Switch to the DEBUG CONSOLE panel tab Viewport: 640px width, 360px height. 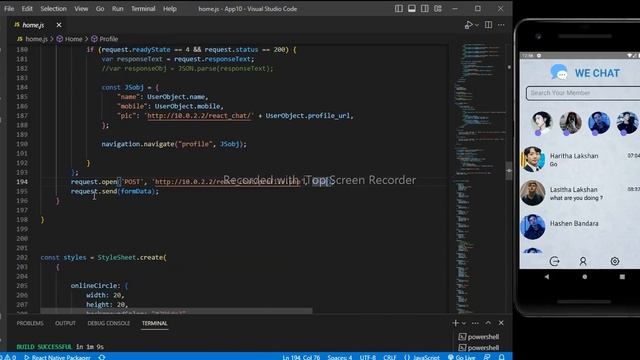[x=109, y=323]
